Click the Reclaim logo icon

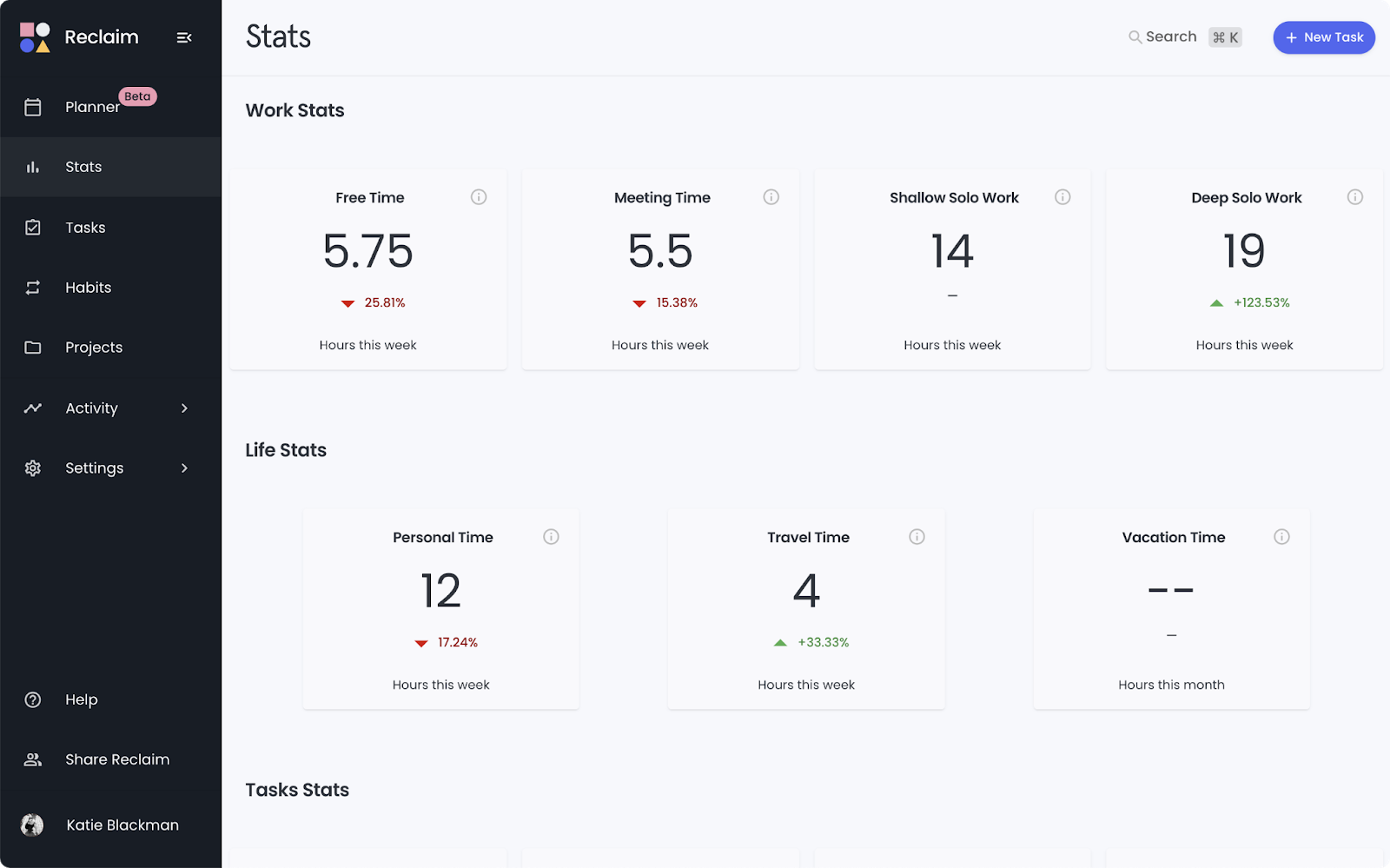[x=35, y=37]
